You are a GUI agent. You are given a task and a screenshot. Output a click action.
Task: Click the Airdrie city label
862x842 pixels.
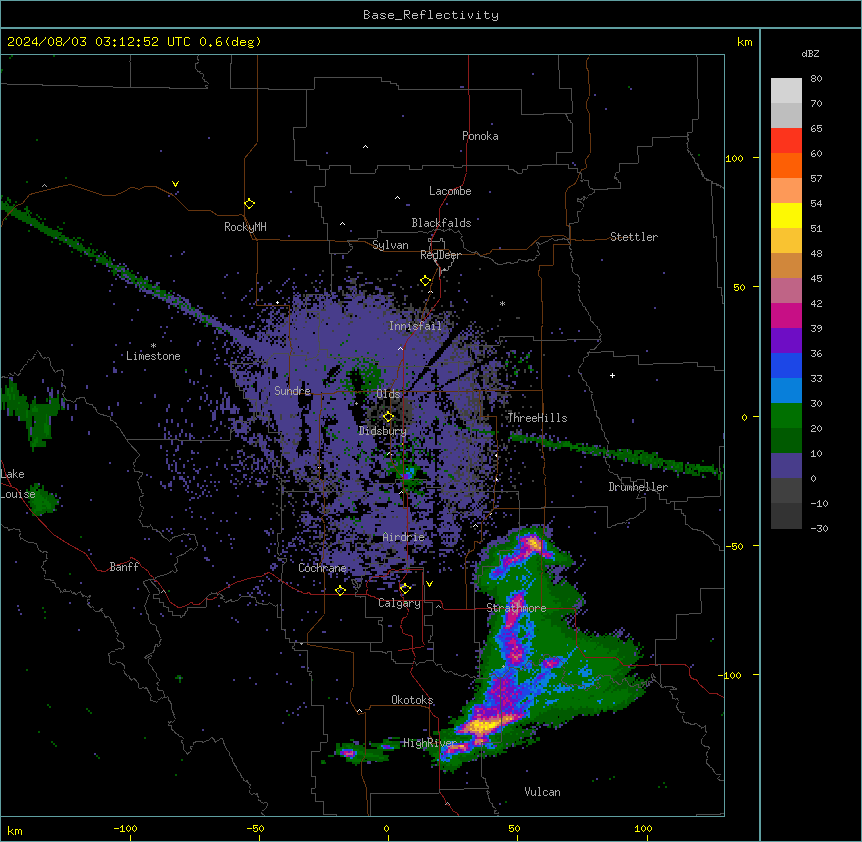(404, 537)
